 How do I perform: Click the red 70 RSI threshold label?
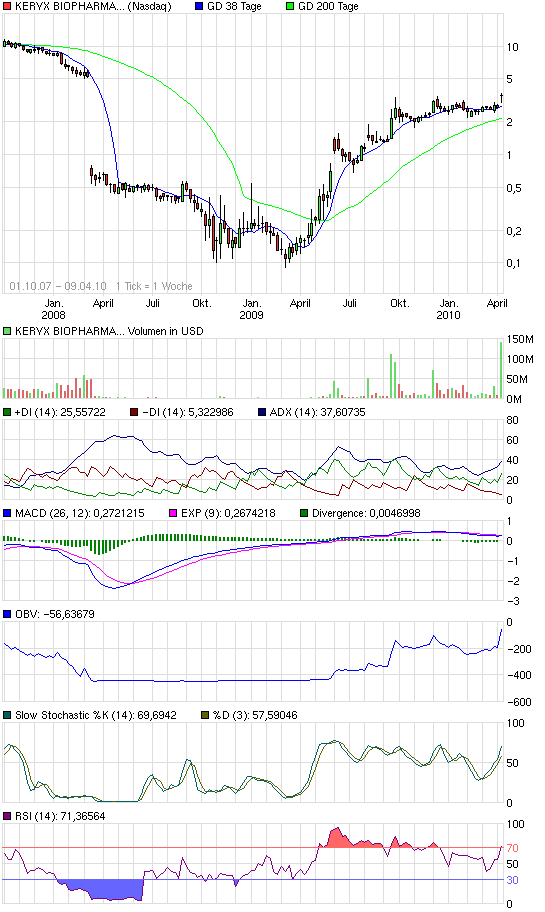(x=512, y=848)
